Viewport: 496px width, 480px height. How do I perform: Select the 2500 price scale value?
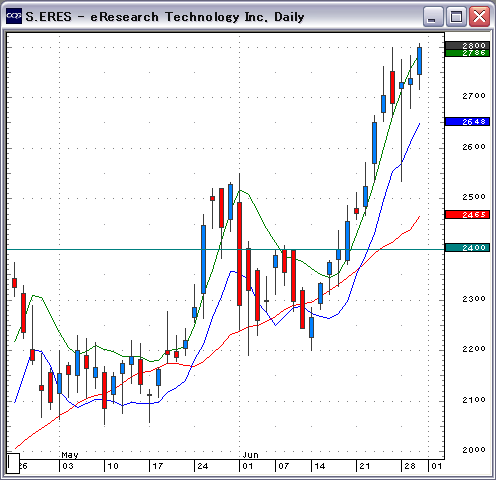[474, 197]
